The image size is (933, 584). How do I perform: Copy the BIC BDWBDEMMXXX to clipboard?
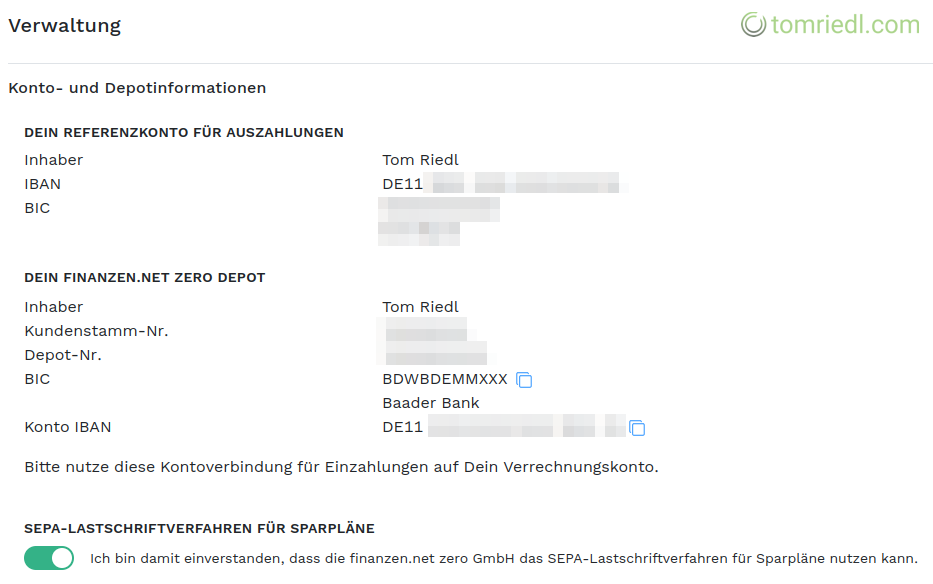[x=524, y=380]
